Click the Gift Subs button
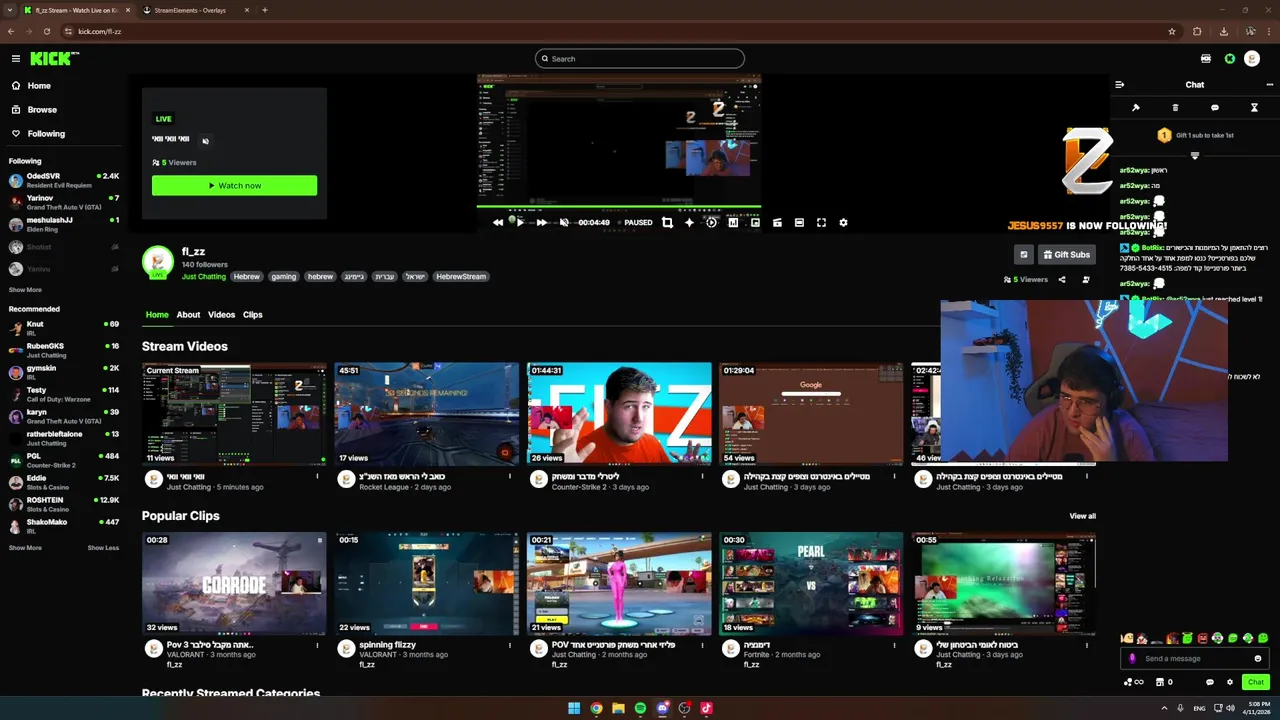 point(1066,255)
